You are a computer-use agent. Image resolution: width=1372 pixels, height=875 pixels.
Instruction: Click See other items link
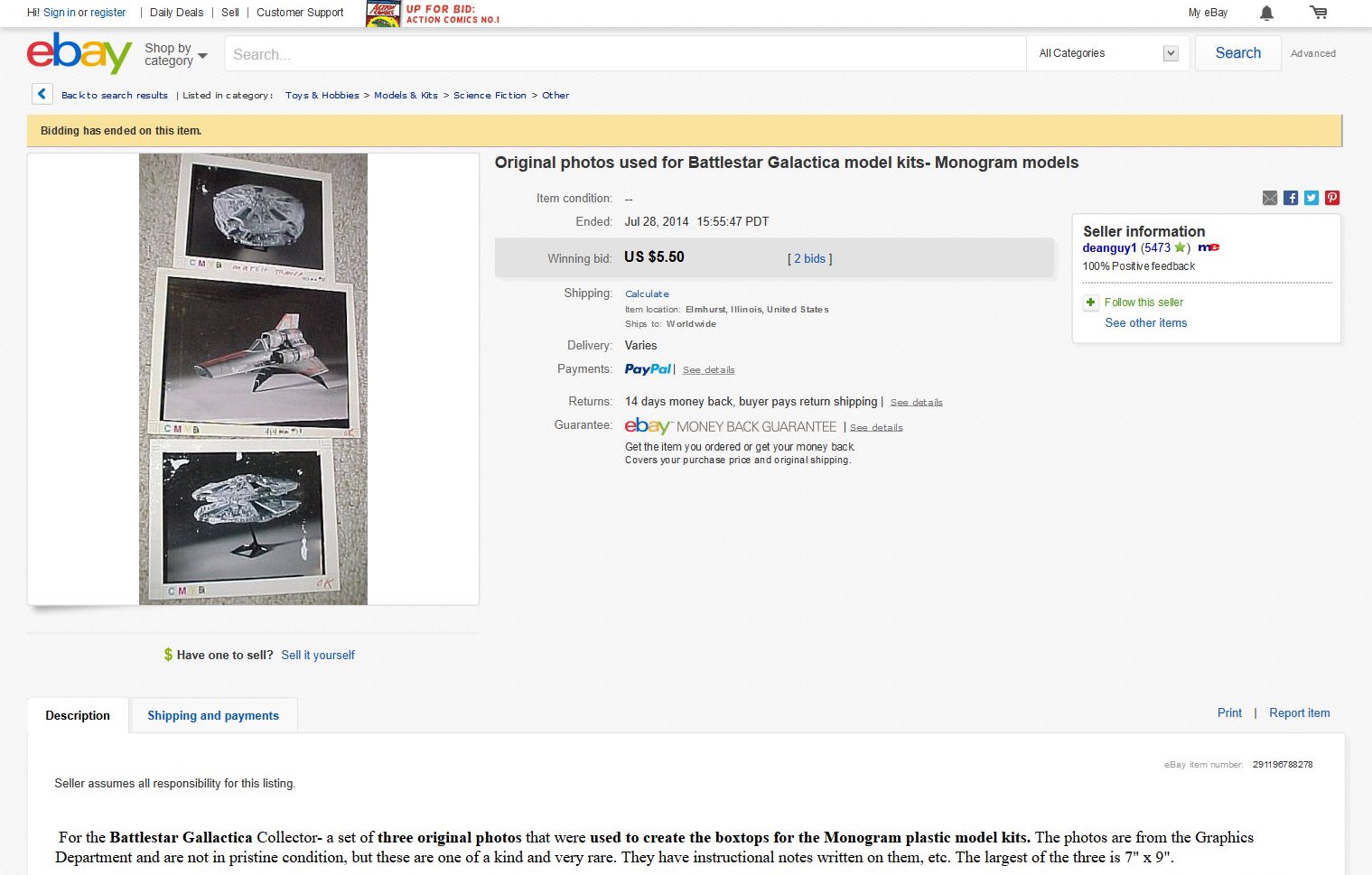click(x=1146, y=323)
